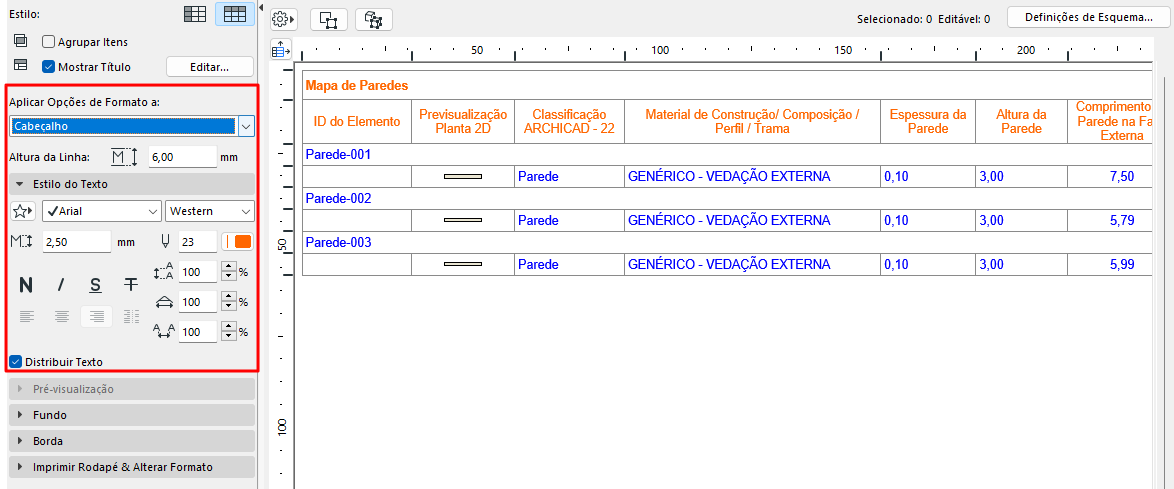Image resolution: width=1174 pixels, height=489 pixels.
Task: Adjust the character spacing percent stepper
Action: point(230,332)
